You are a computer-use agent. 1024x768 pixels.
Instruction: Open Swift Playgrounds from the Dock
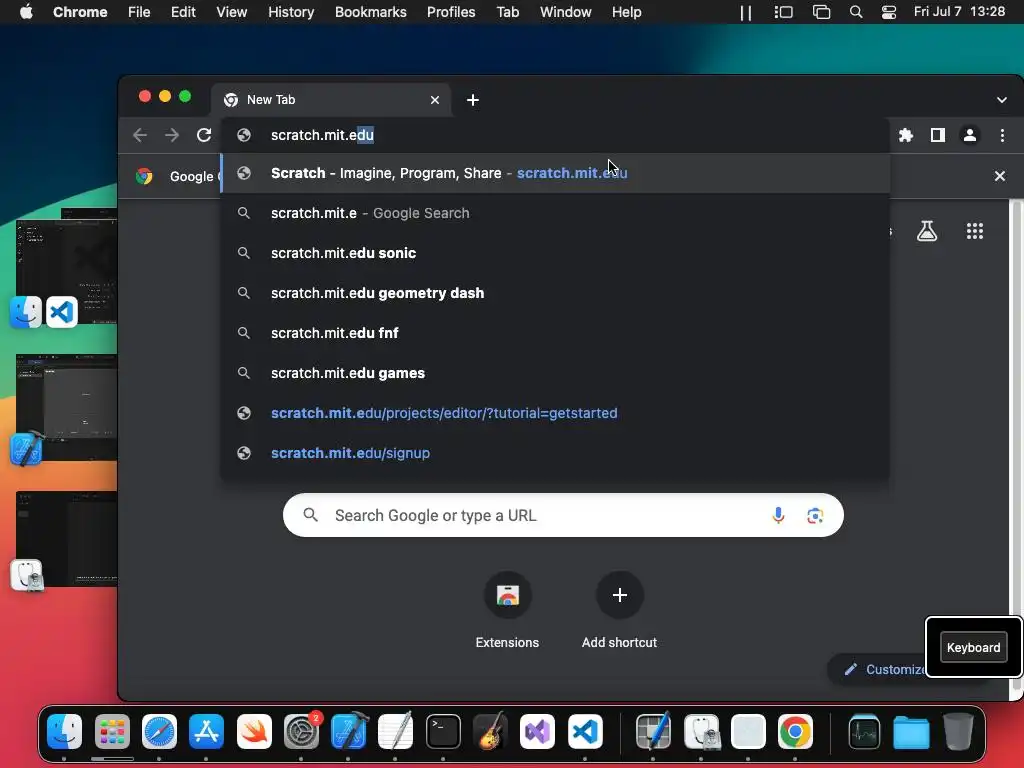254,731
